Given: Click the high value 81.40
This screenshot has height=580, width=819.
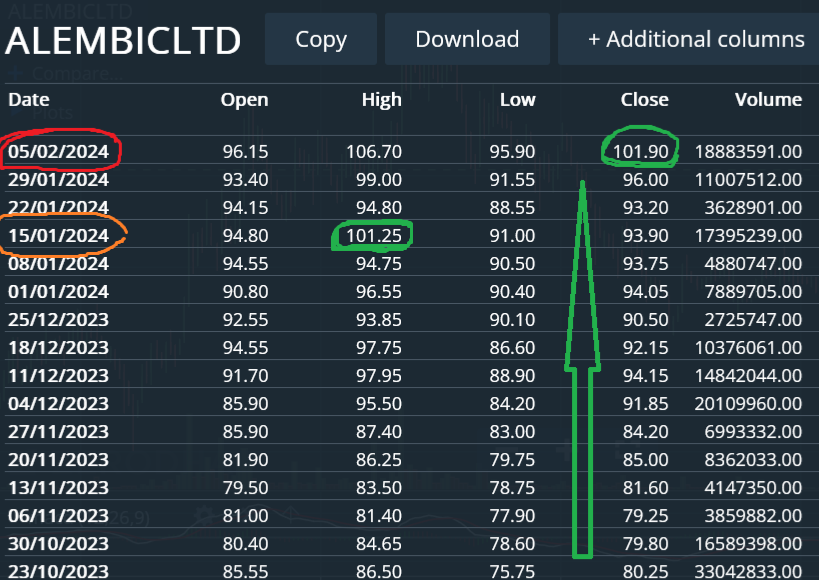Looking at the screenshot, I should tap(379, 516).
